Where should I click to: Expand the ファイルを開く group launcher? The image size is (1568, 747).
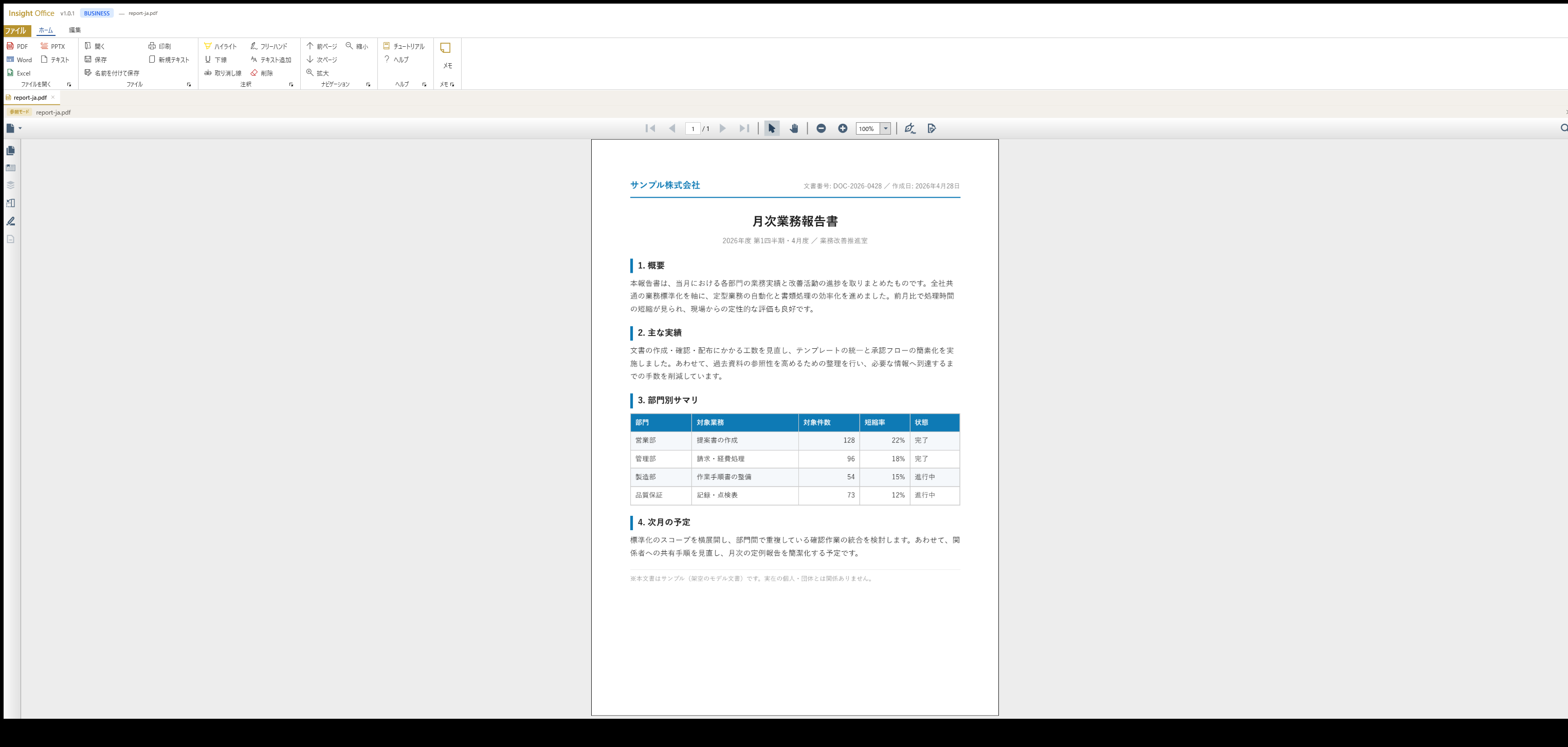[69, 85]
